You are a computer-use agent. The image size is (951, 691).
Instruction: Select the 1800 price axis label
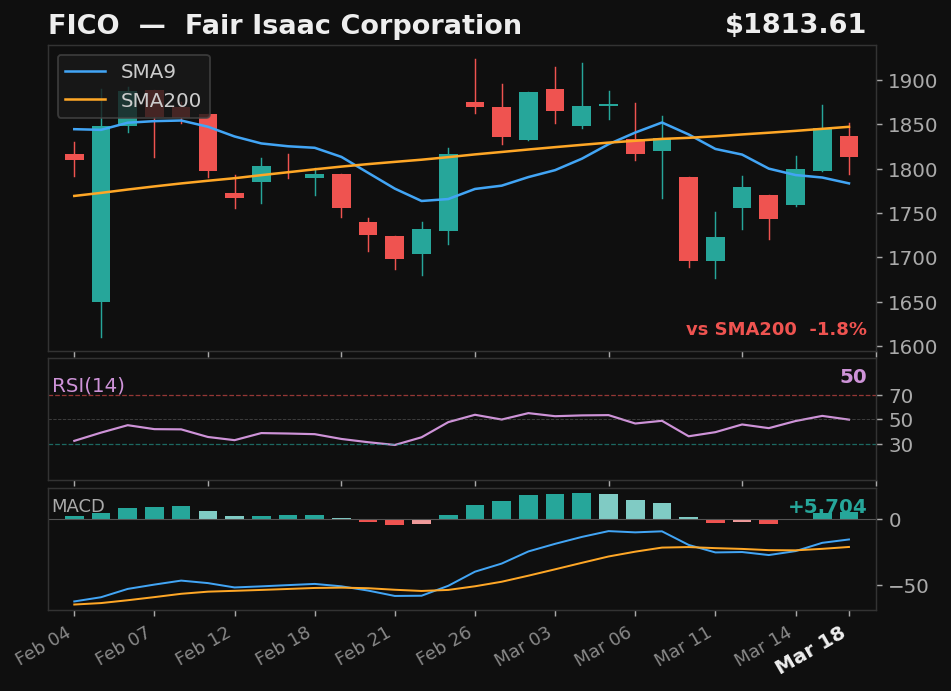pyautogui.click(x=912, y=170)
